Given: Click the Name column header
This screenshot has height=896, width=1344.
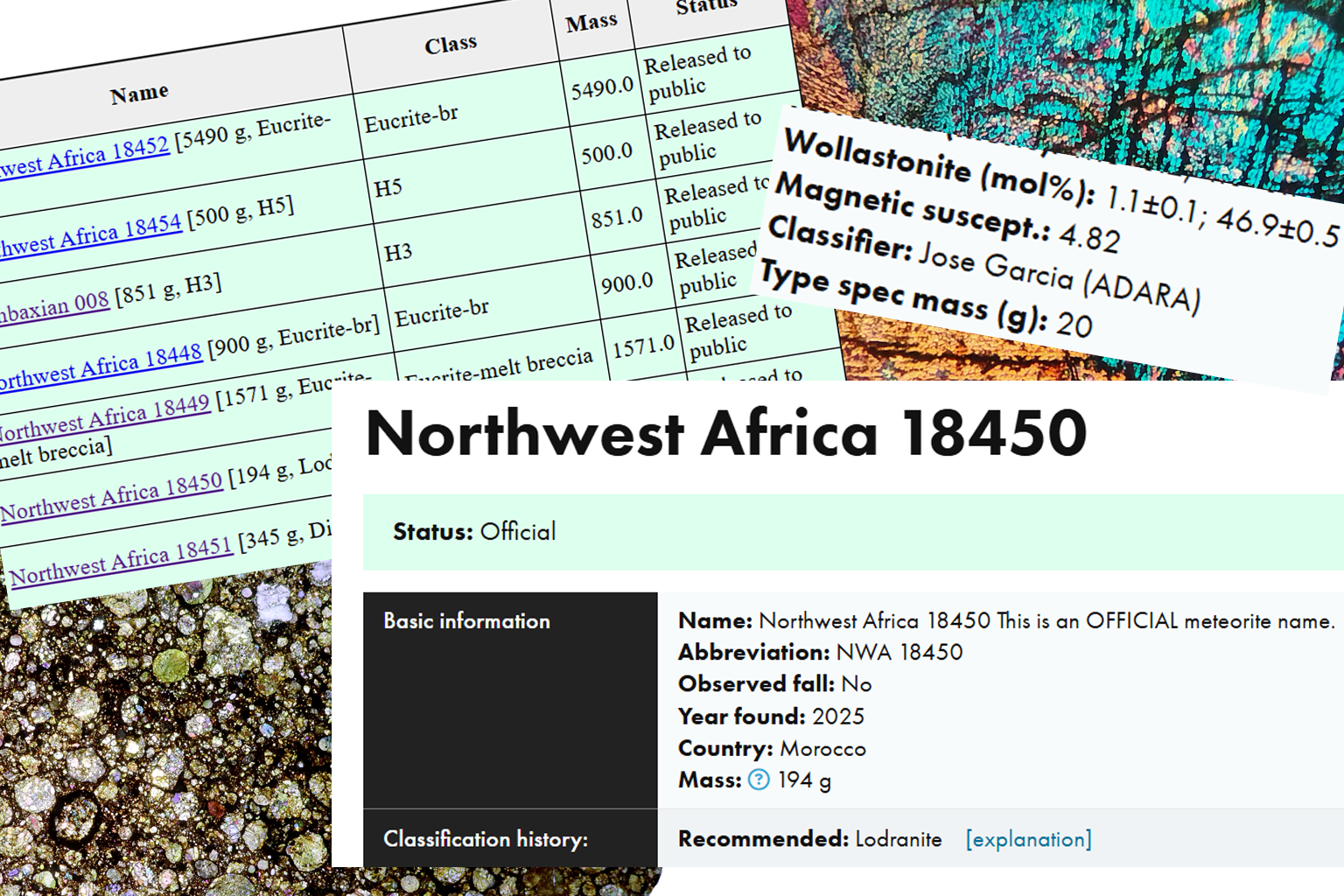Looking at the screenshot, I should (x=139, y=94).
